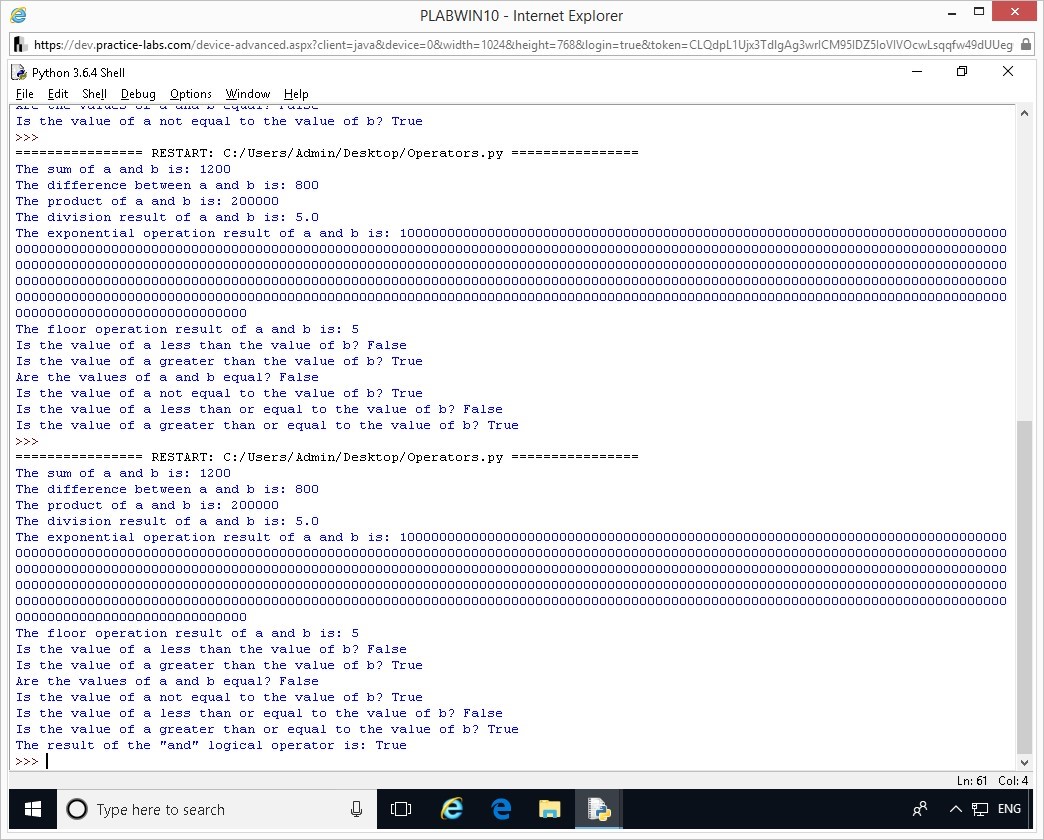Screen dimensions: 1044x840
Task: Open the Shell menu
Action: click(x=94, y=94)
